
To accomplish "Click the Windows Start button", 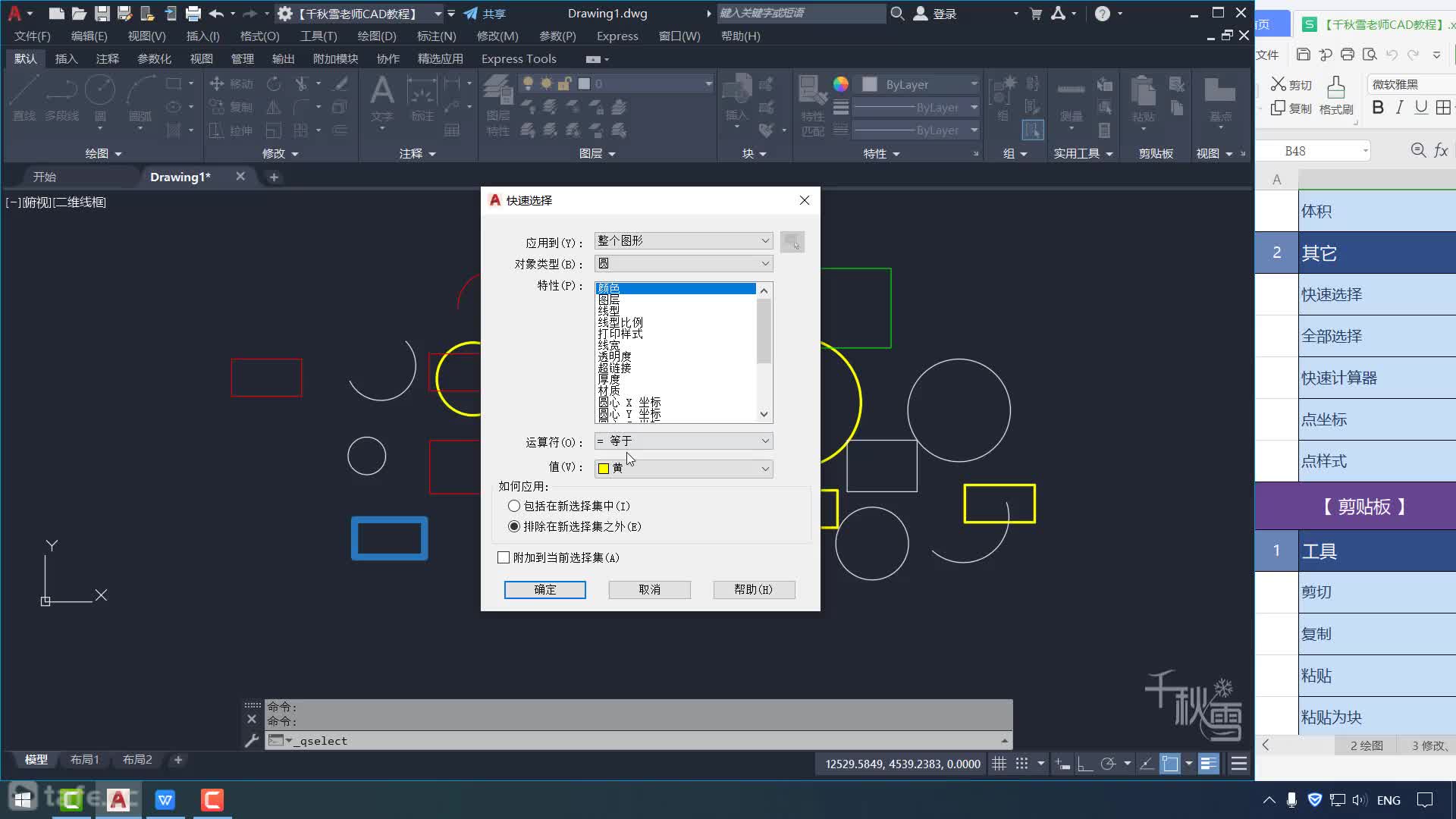I will tap(23, 800).
